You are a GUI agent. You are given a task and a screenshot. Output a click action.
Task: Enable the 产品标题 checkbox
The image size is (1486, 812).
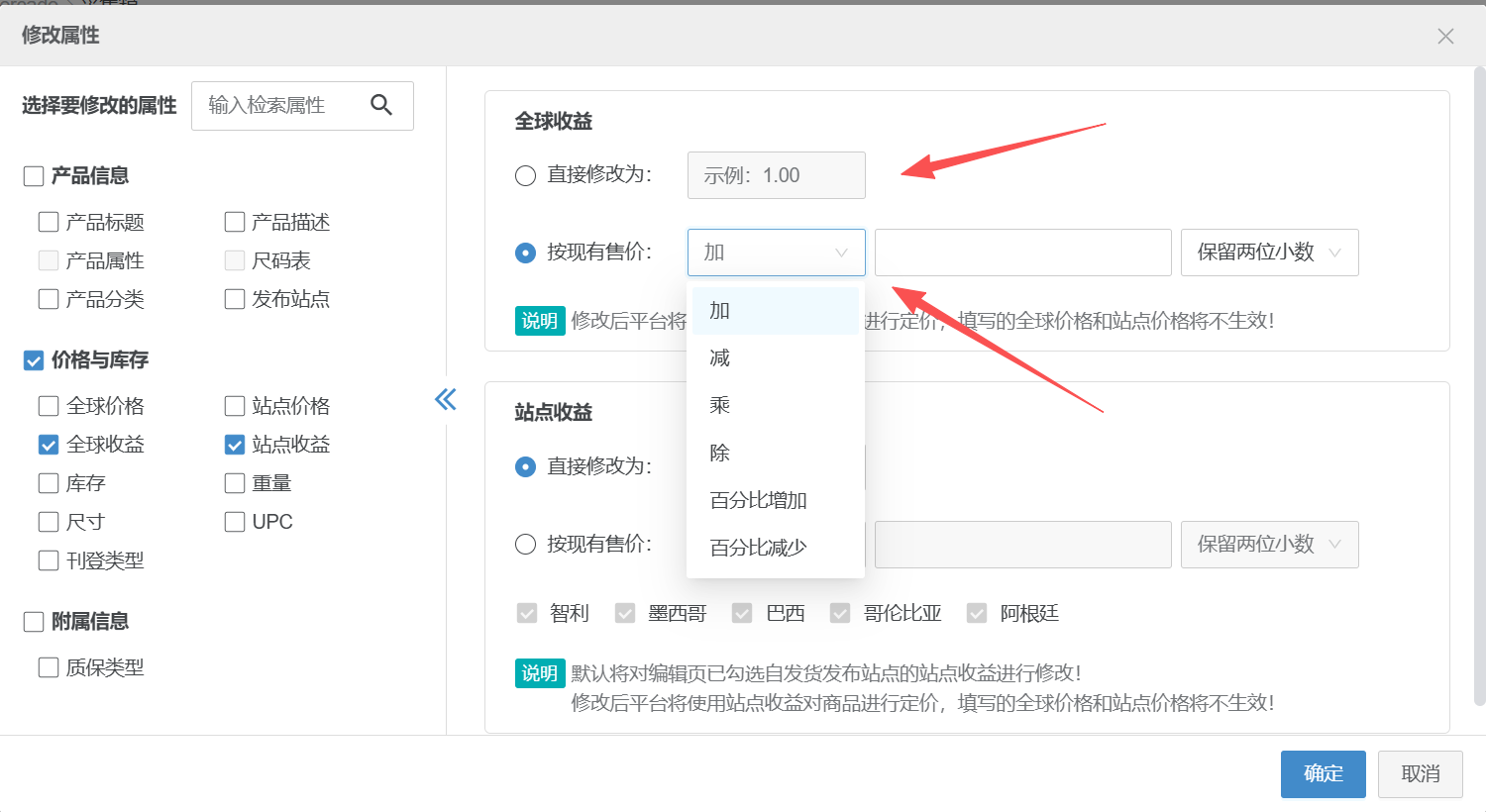click(49, 222)
